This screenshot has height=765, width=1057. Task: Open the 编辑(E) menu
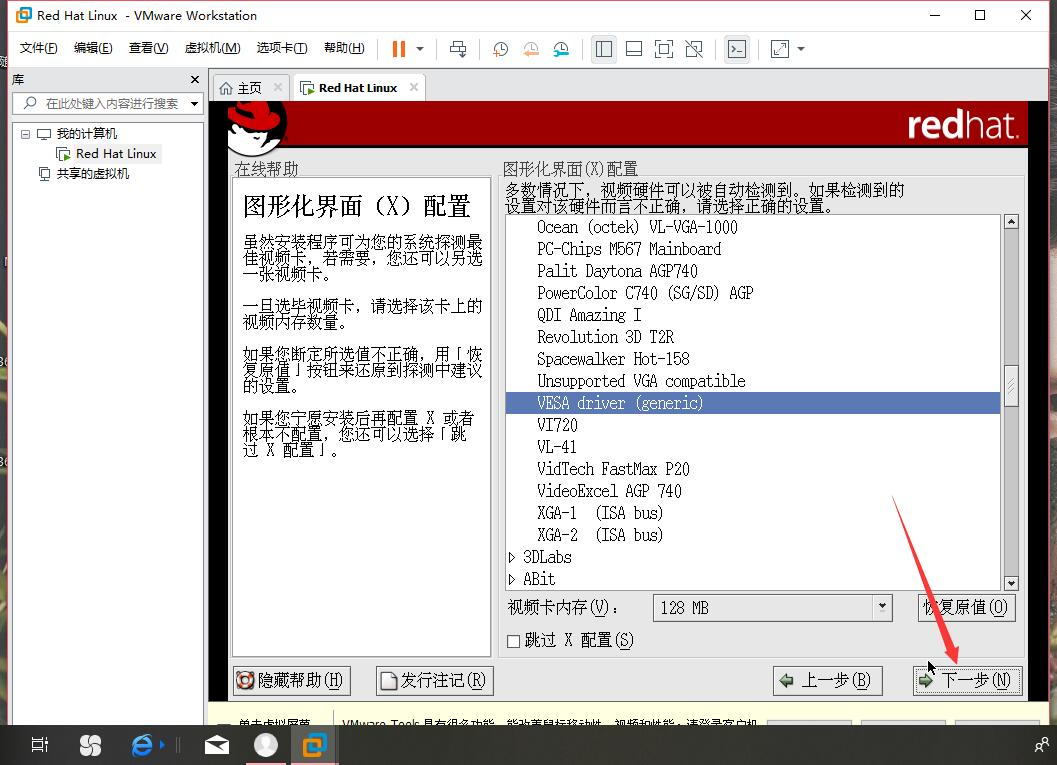[x=93, y=48]
